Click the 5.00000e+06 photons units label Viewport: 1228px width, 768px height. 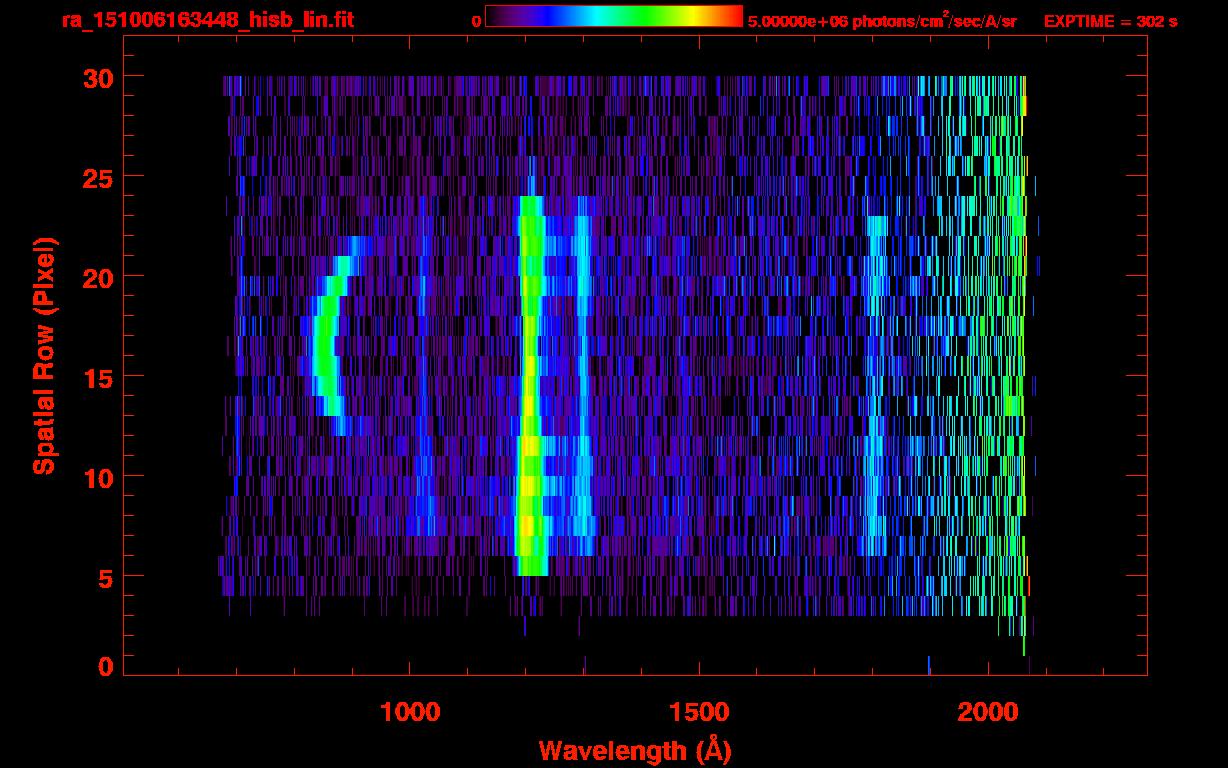pos(882,20)
